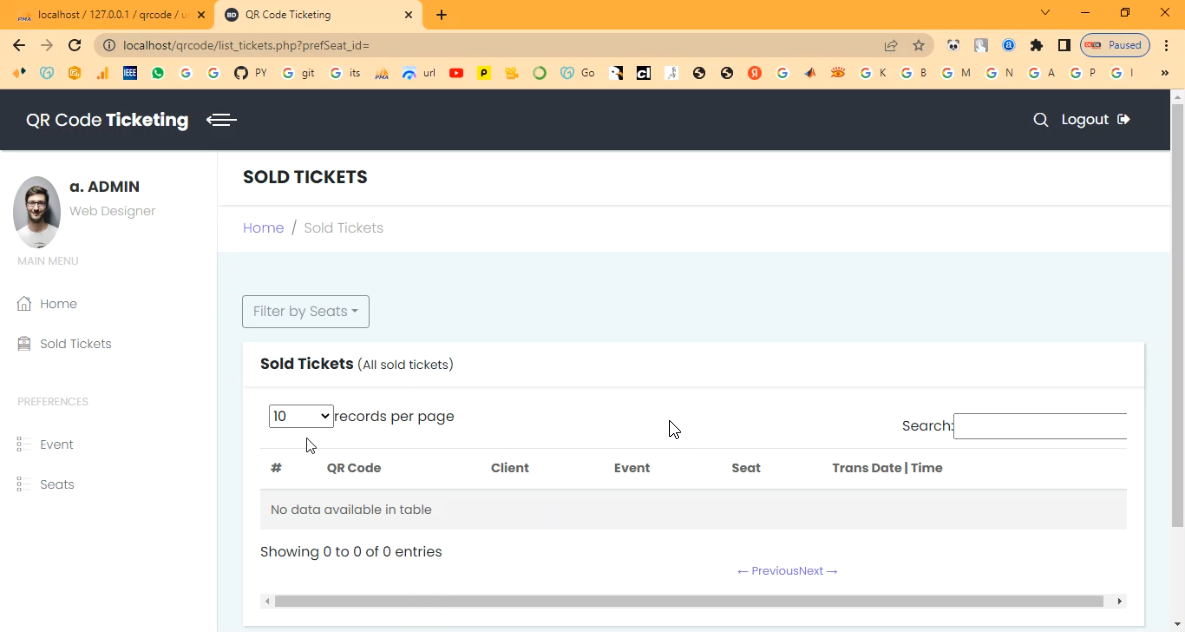
Task: Click the Sold Tickets sidebar icon
Action: click(x=24, y=344)
